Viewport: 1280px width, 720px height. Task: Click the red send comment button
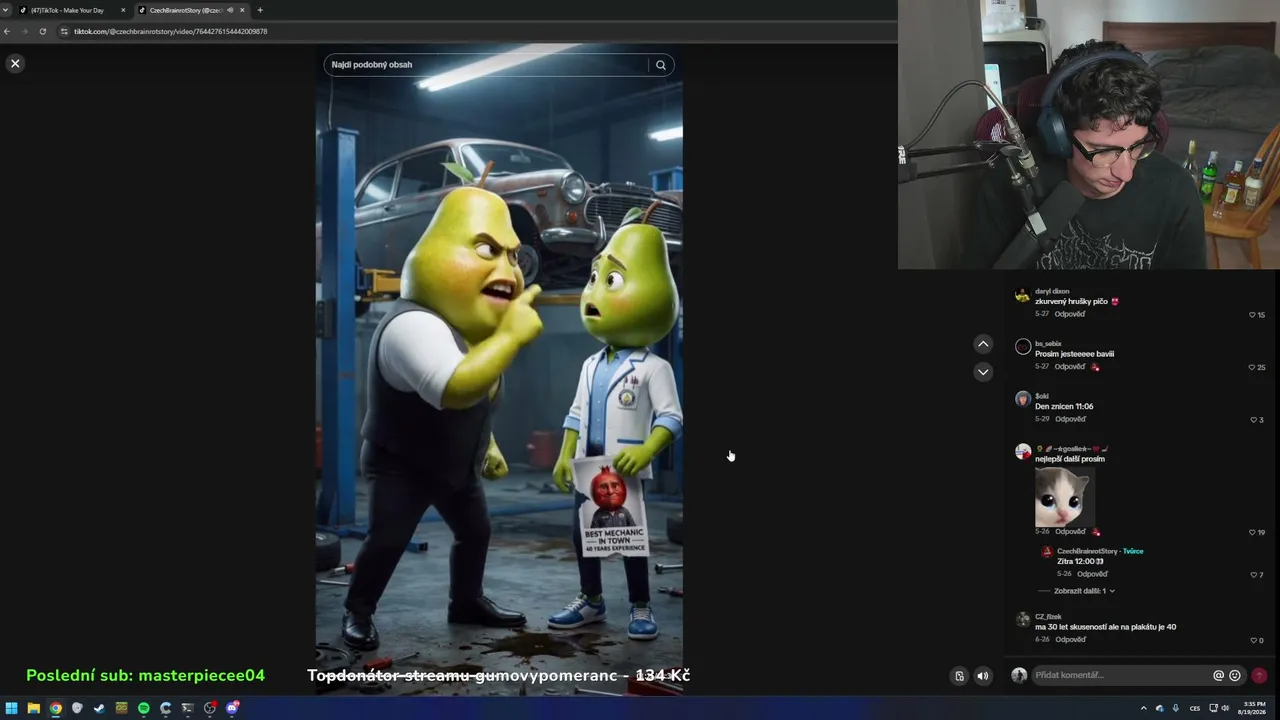coord(1259,675)
